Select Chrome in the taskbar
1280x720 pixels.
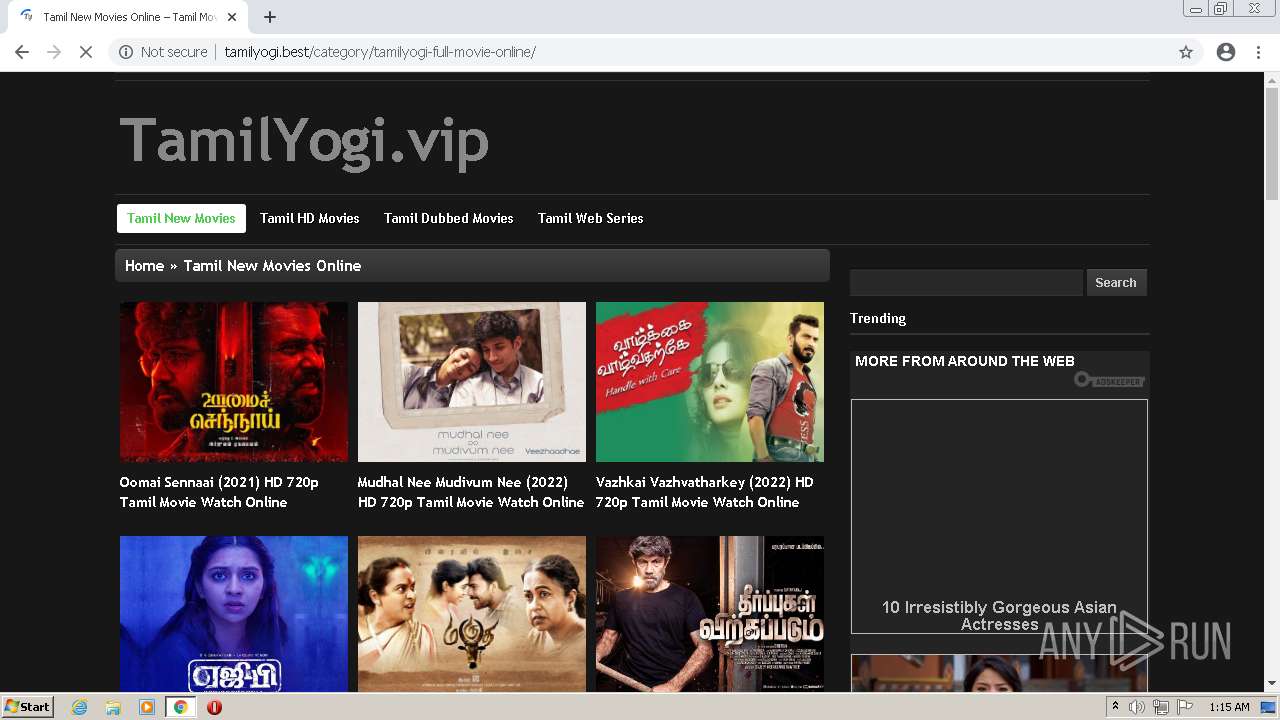click(x=181, y=707)
